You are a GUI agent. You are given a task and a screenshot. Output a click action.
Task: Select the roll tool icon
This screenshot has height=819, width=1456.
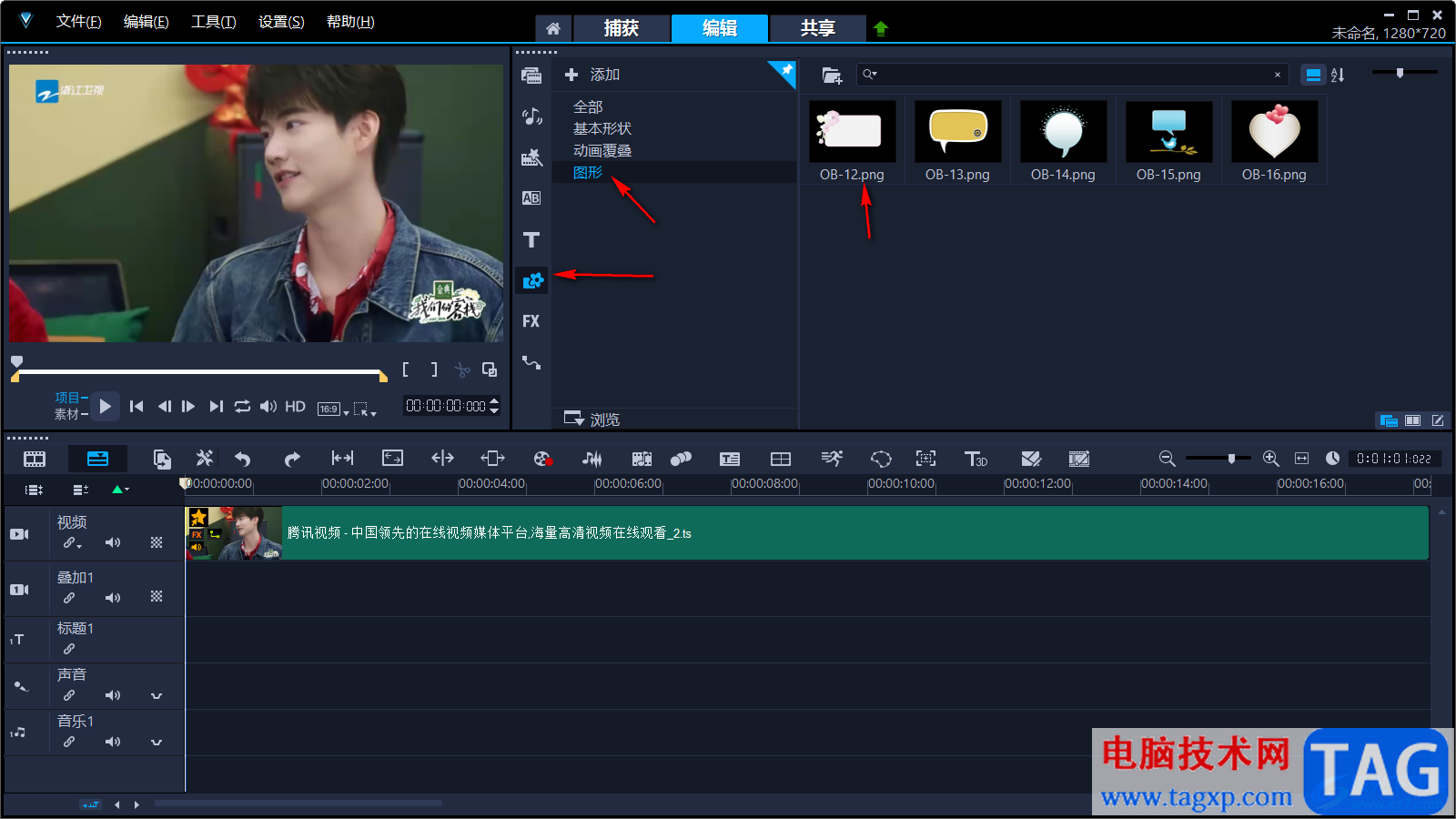pyautogui.click(x=442, y=459)
